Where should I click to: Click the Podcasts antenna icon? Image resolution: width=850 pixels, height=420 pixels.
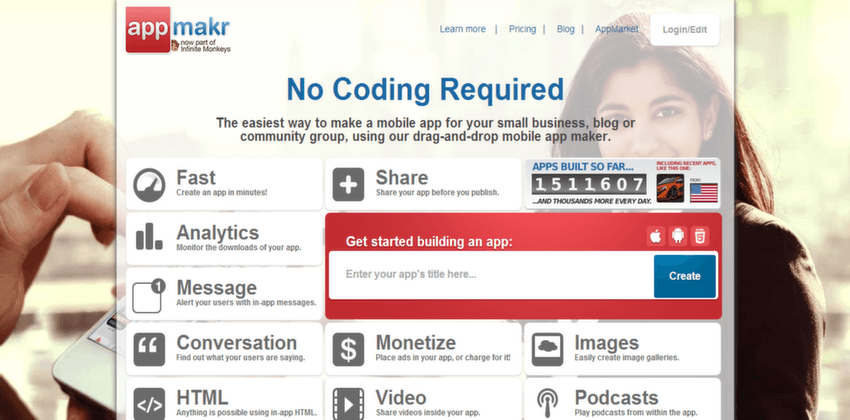548,404
